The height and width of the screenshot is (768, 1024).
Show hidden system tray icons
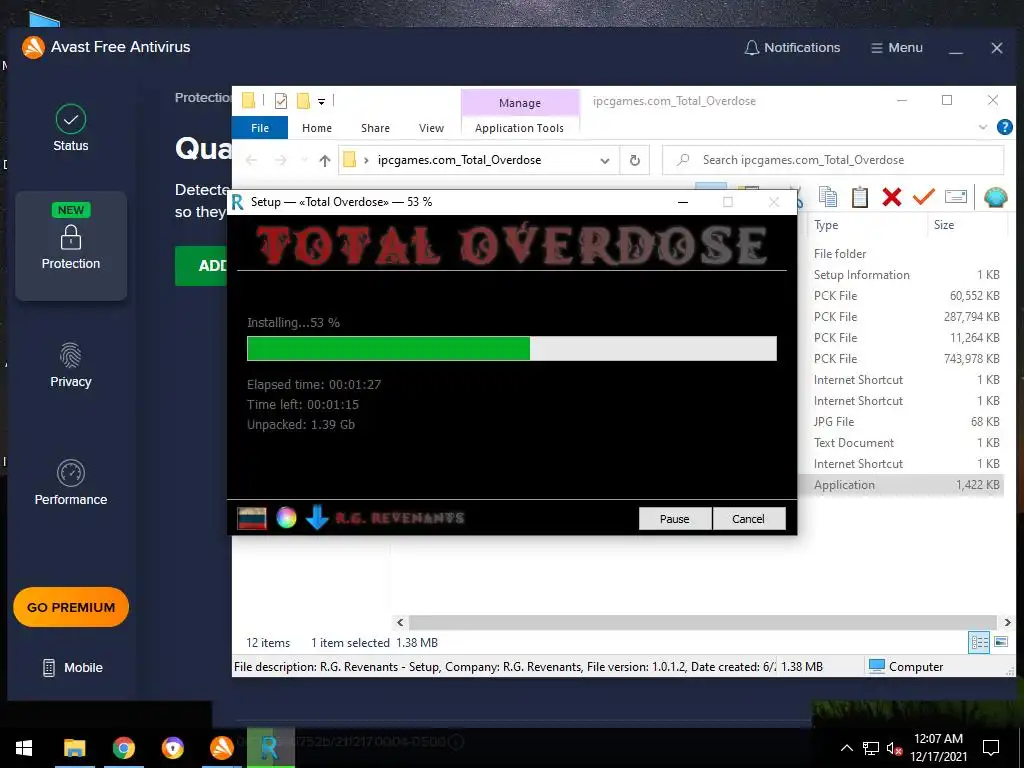pos(846,748)
